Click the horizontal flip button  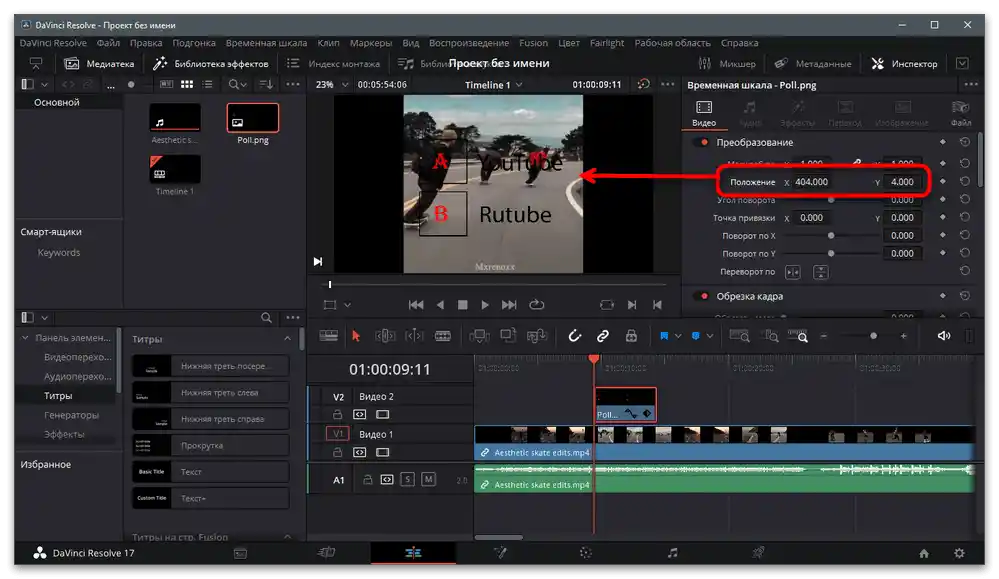[x=793, y=273]
